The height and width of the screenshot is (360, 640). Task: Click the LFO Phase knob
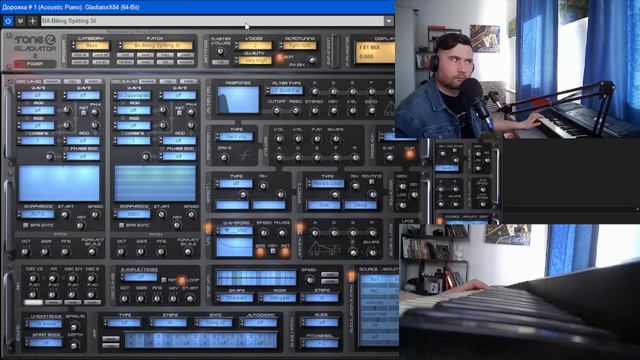click(x=282, y=233)
